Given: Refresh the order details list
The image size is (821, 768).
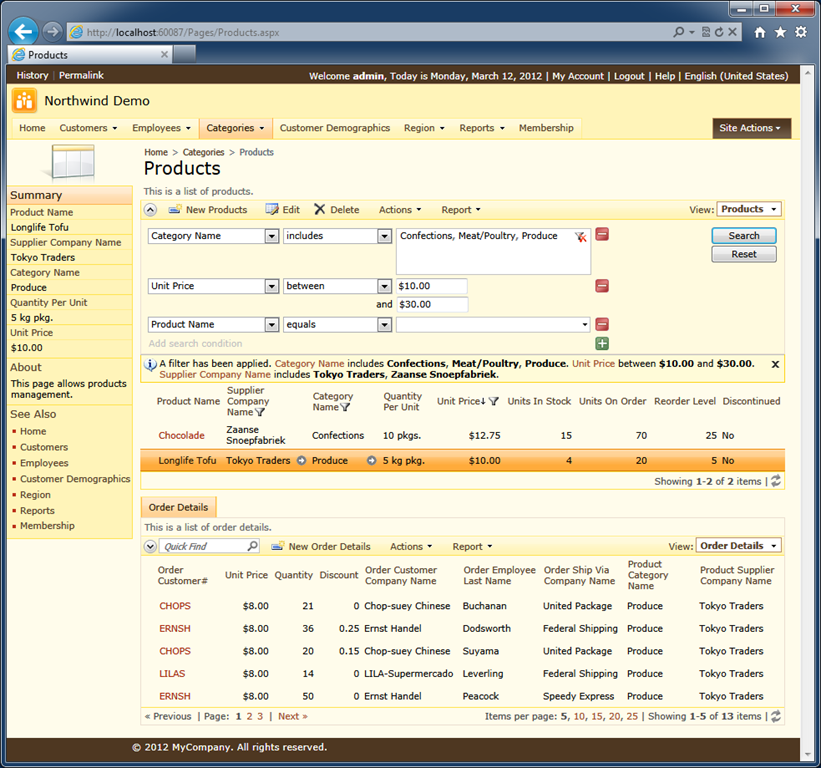Looking at the screenshot, I should [776, 716].
